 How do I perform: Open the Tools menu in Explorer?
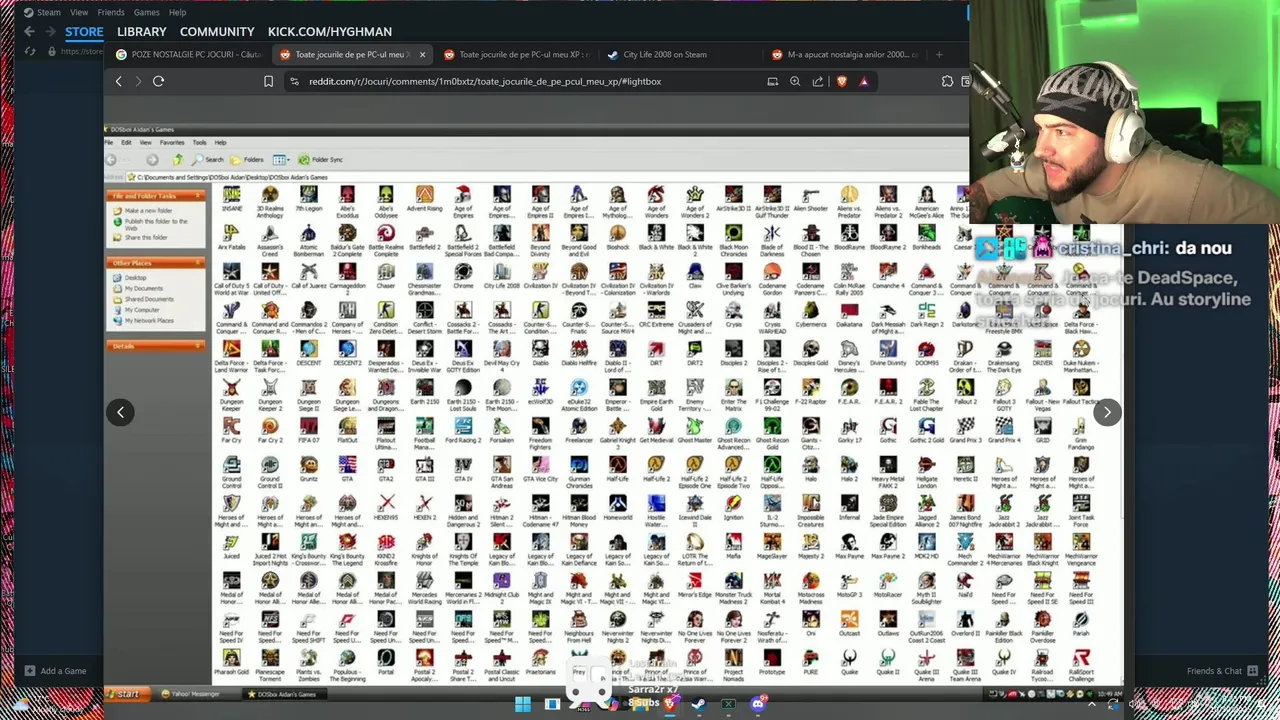click(199, 143)
